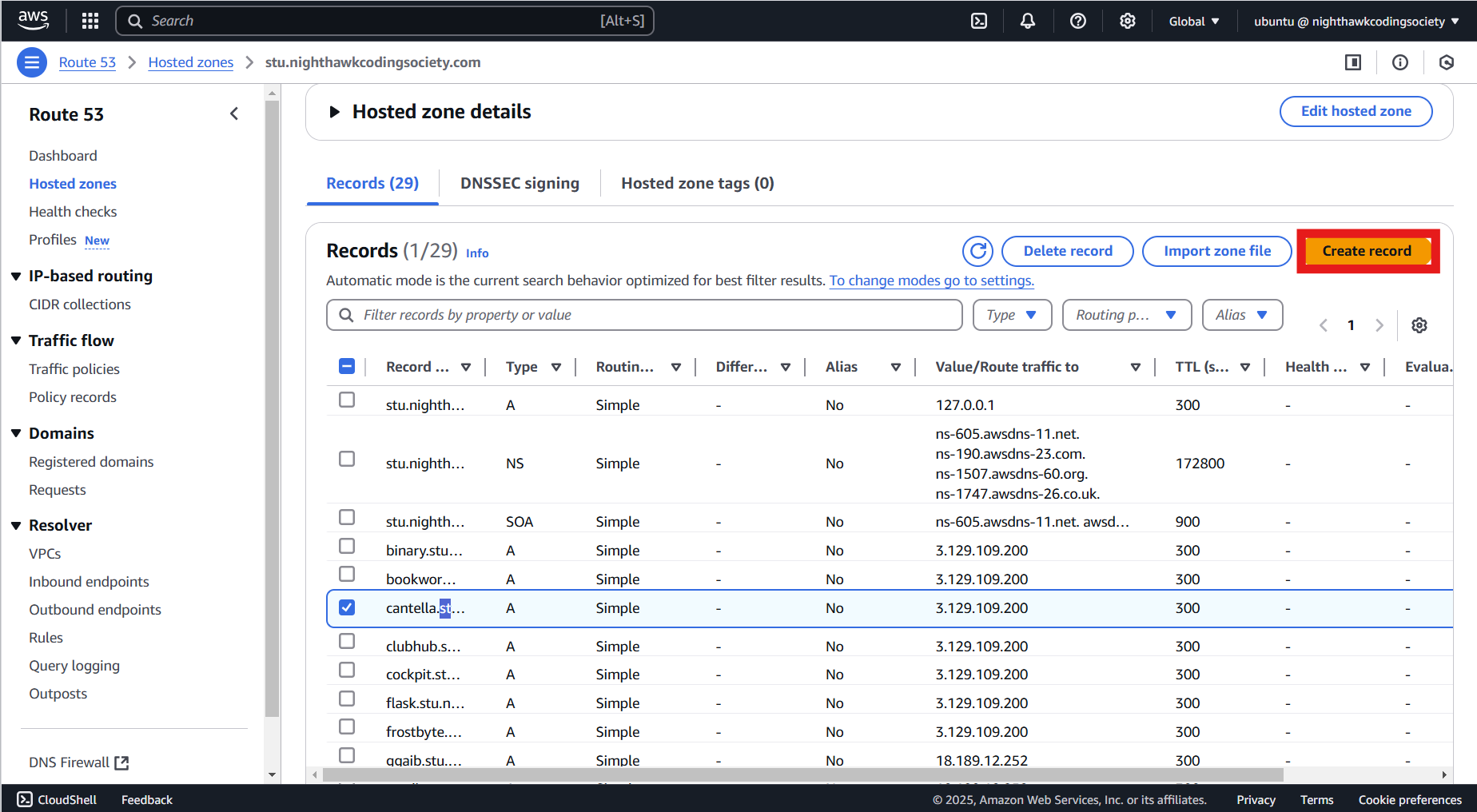1477x812 pixels.
Task: Select the NS record checkbox
Action: click(347, 459)
